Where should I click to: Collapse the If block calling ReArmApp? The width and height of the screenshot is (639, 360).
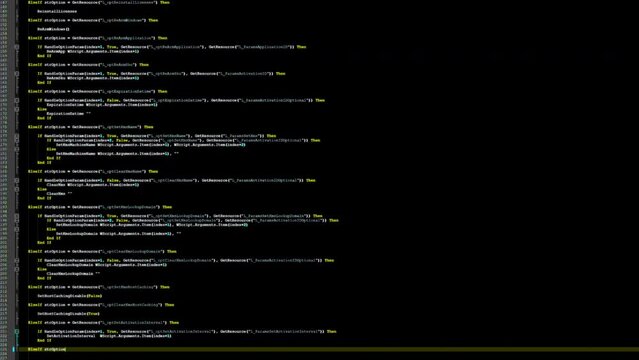tap(17, 47)
